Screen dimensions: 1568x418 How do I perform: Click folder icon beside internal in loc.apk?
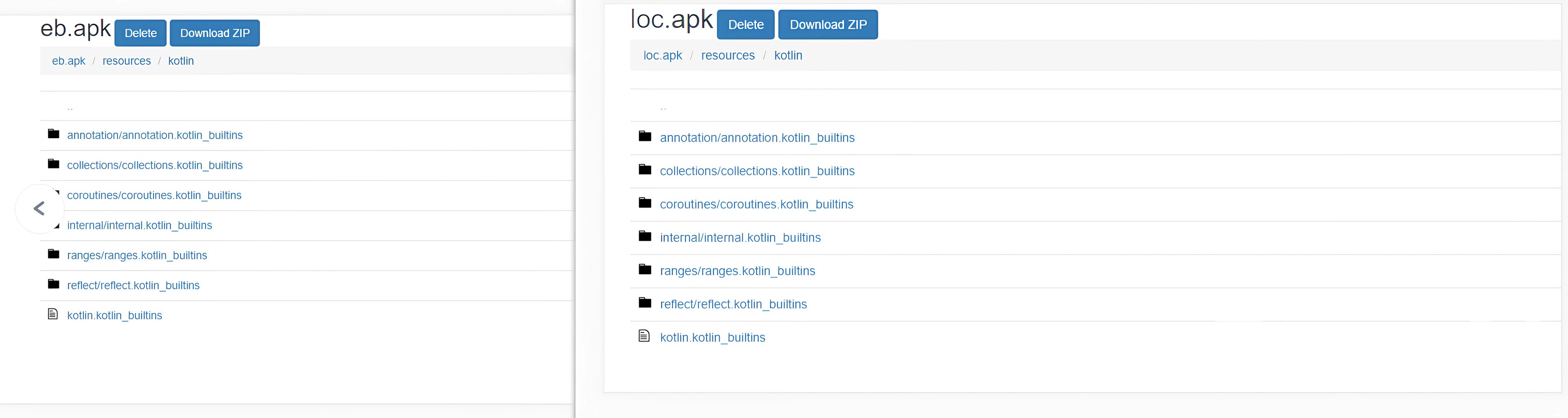click(645, 236)
